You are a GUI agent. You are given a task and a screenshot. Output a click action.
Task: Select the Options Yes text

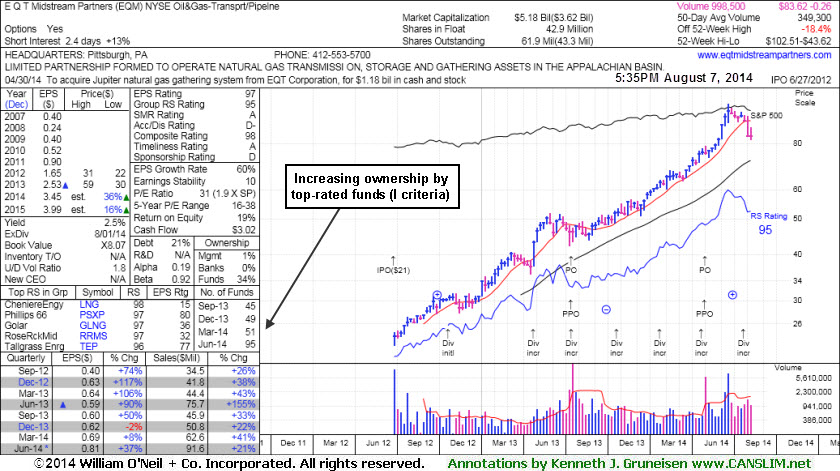tap(34, 29)
